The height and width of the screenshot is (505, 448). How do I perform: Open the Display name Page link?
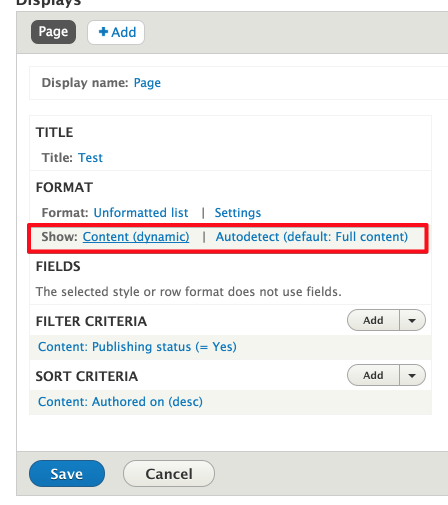pyautogui.click(x=147, y=83)
